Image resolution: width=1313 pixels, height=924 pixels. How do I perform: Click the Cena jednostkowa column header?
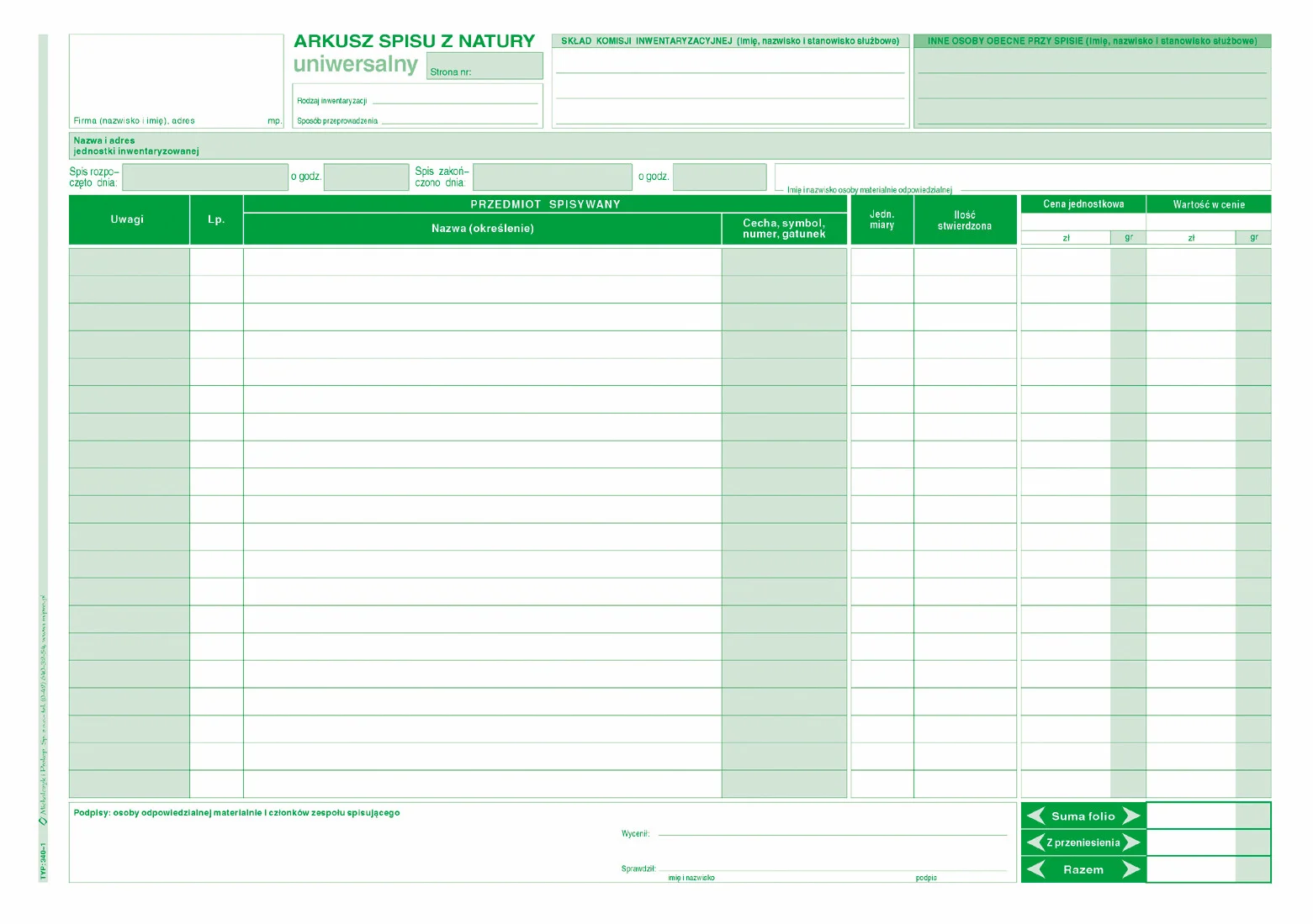[1083, 204]
